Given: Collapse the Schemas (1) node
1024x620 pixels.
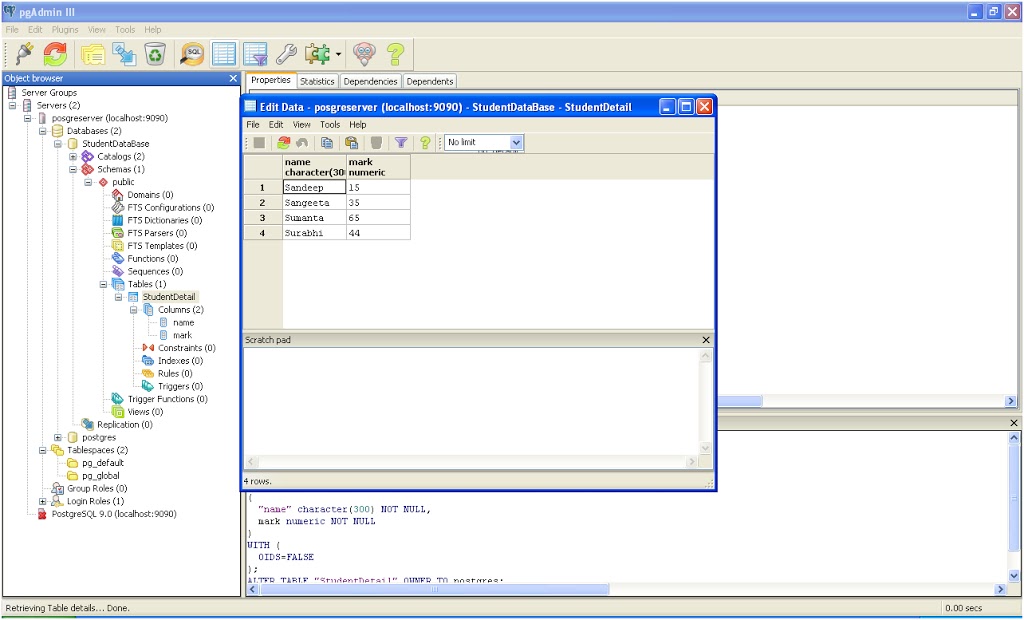Looking at the screenshot, I should (x=73, y=169).
